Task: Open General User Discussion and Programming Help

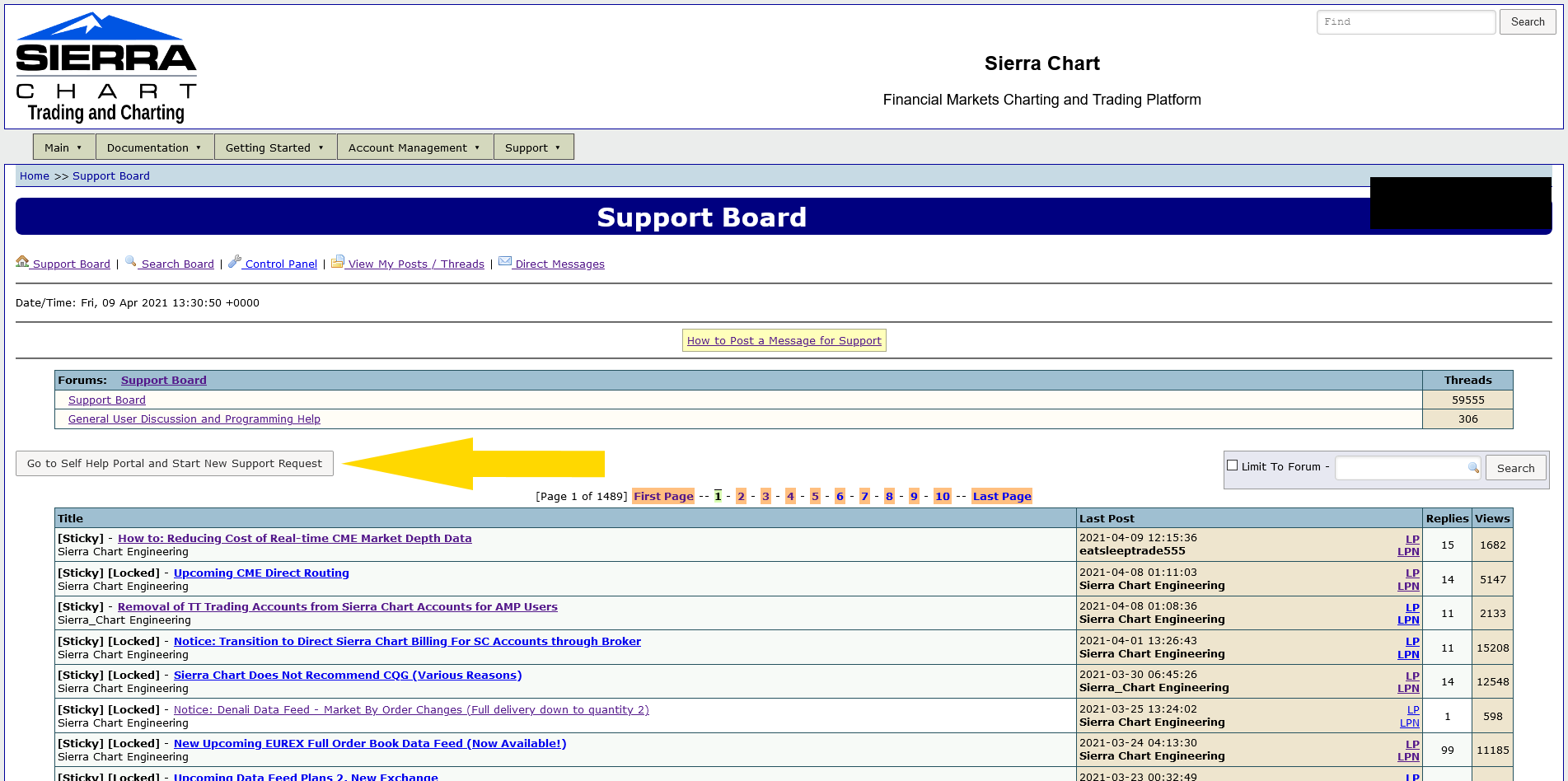Action: [194, 419]
